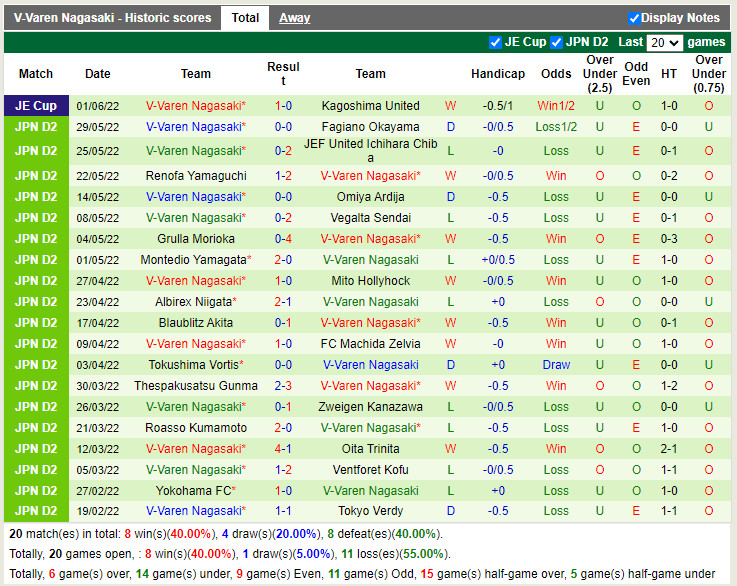Click the Over Under (2.5) column header
The image size is (737, 586).
[x=600, y=74]
